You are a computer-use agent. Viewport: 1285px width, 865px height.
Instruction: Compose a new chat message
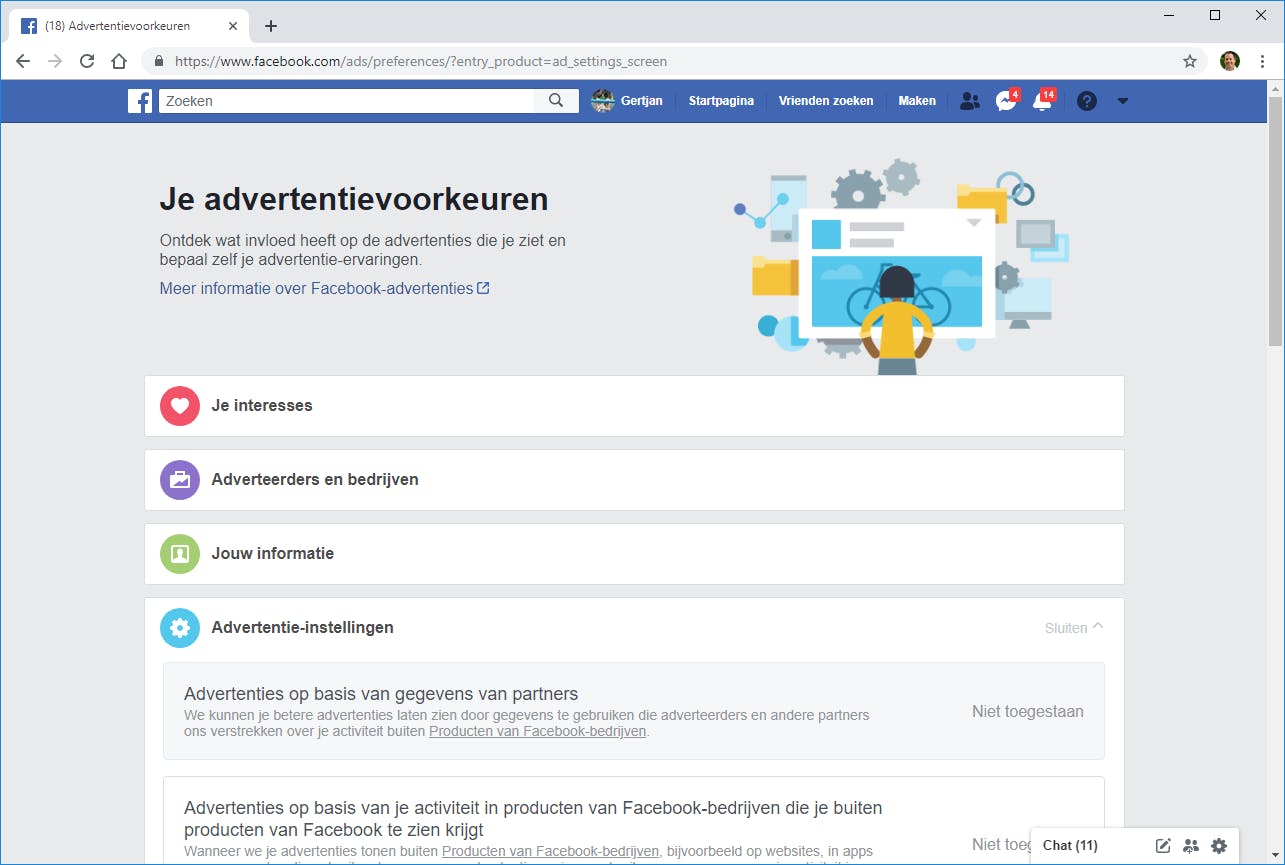click(1163, 846)
